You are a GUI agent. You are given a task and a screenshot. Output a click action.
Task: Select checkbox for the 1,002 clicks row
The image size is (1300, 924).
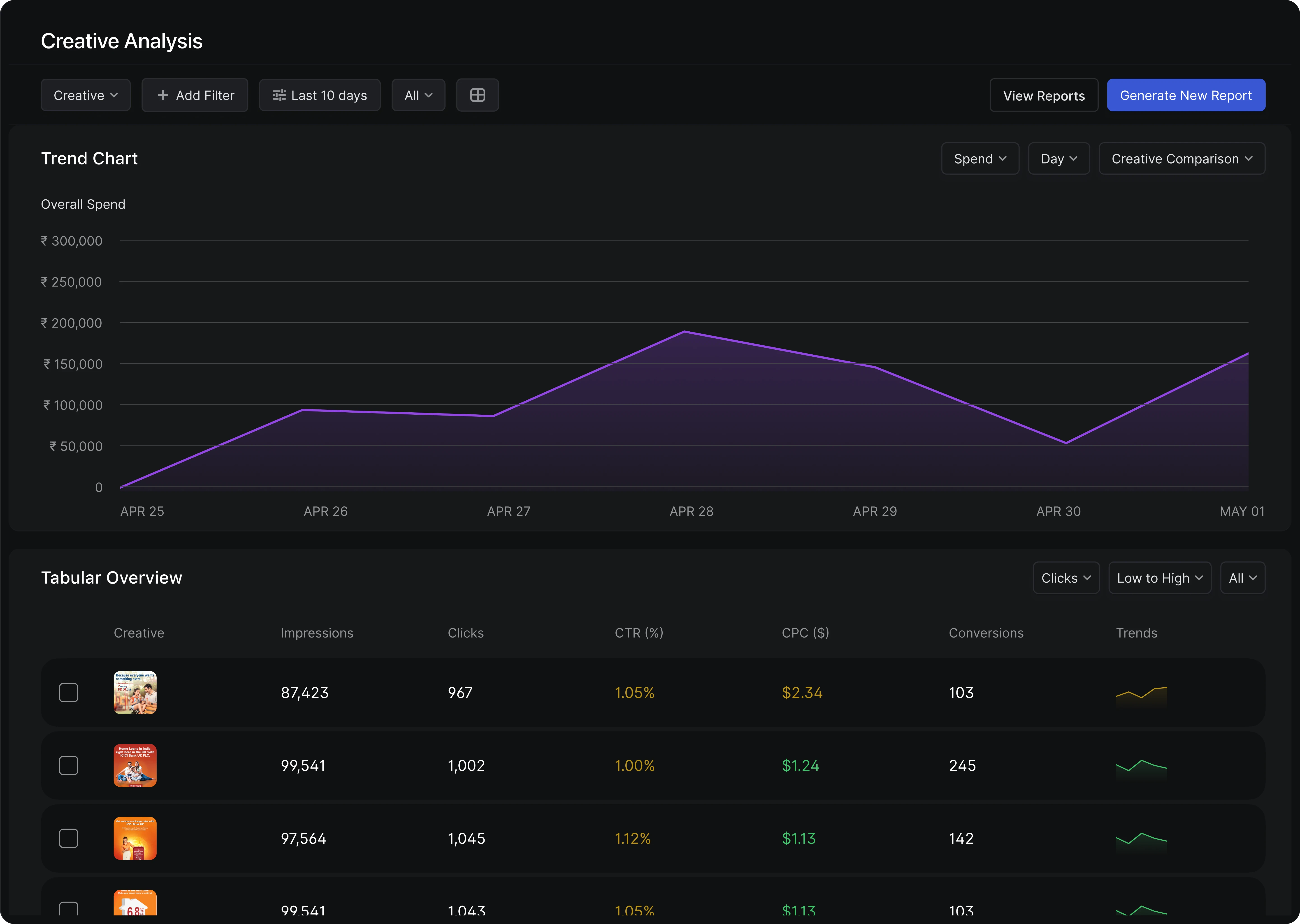coord(69,765)
